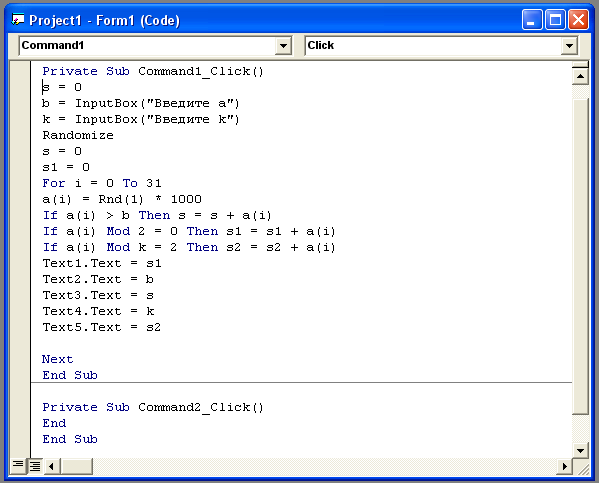
Task: Open the Click procedure dropdown
Action: pyautogui.click(x=569, y=46)
